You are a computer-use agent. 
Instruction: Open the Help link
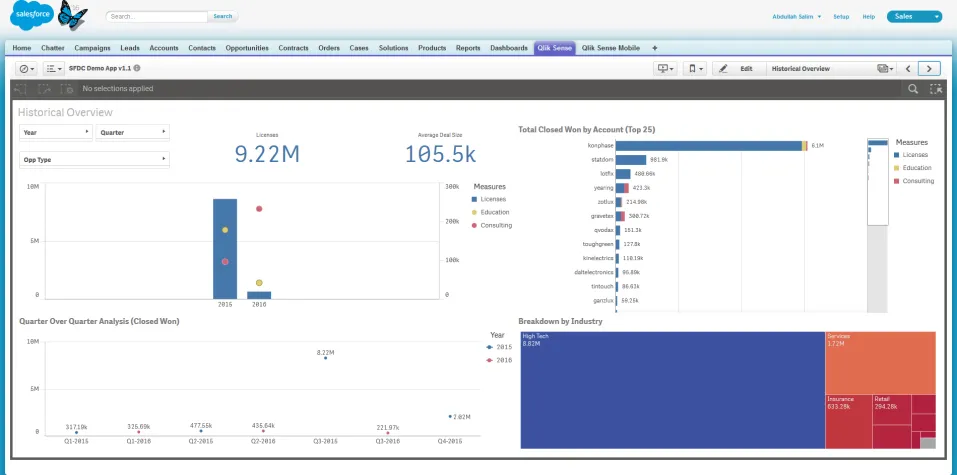tap(869, 16)
